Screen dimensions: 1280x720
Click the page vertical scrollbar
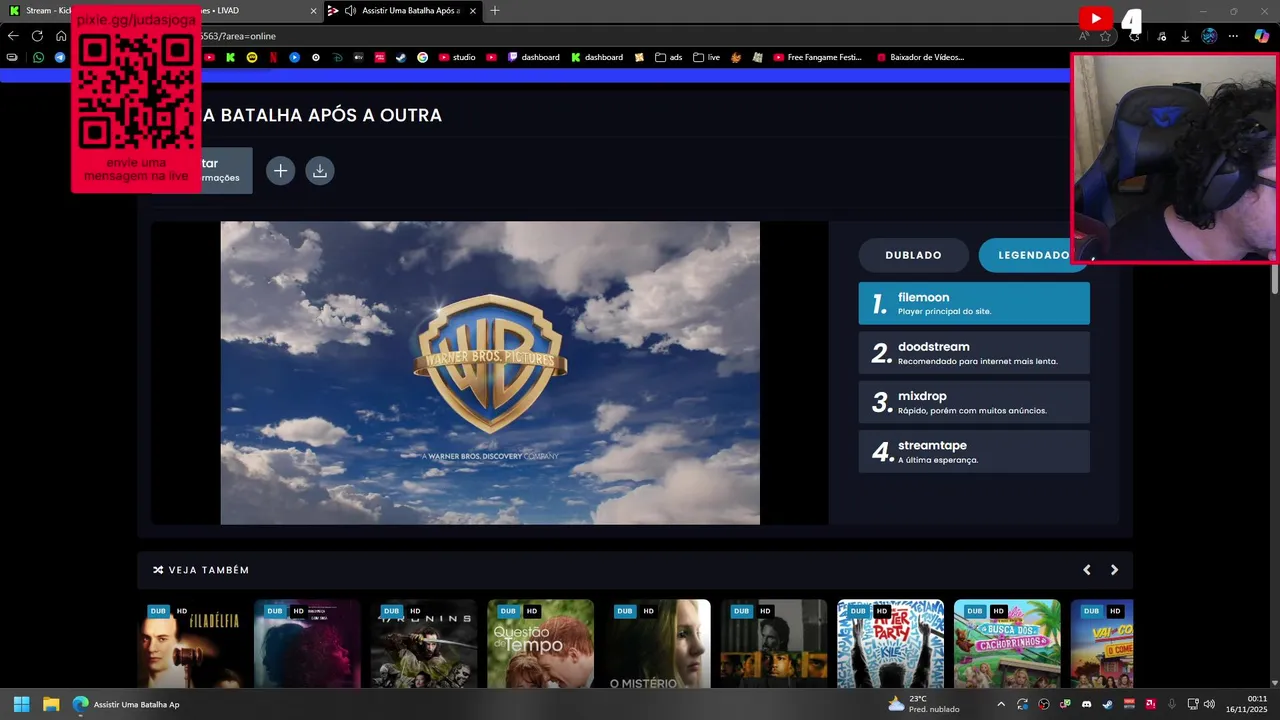[x=1274, y=280]
